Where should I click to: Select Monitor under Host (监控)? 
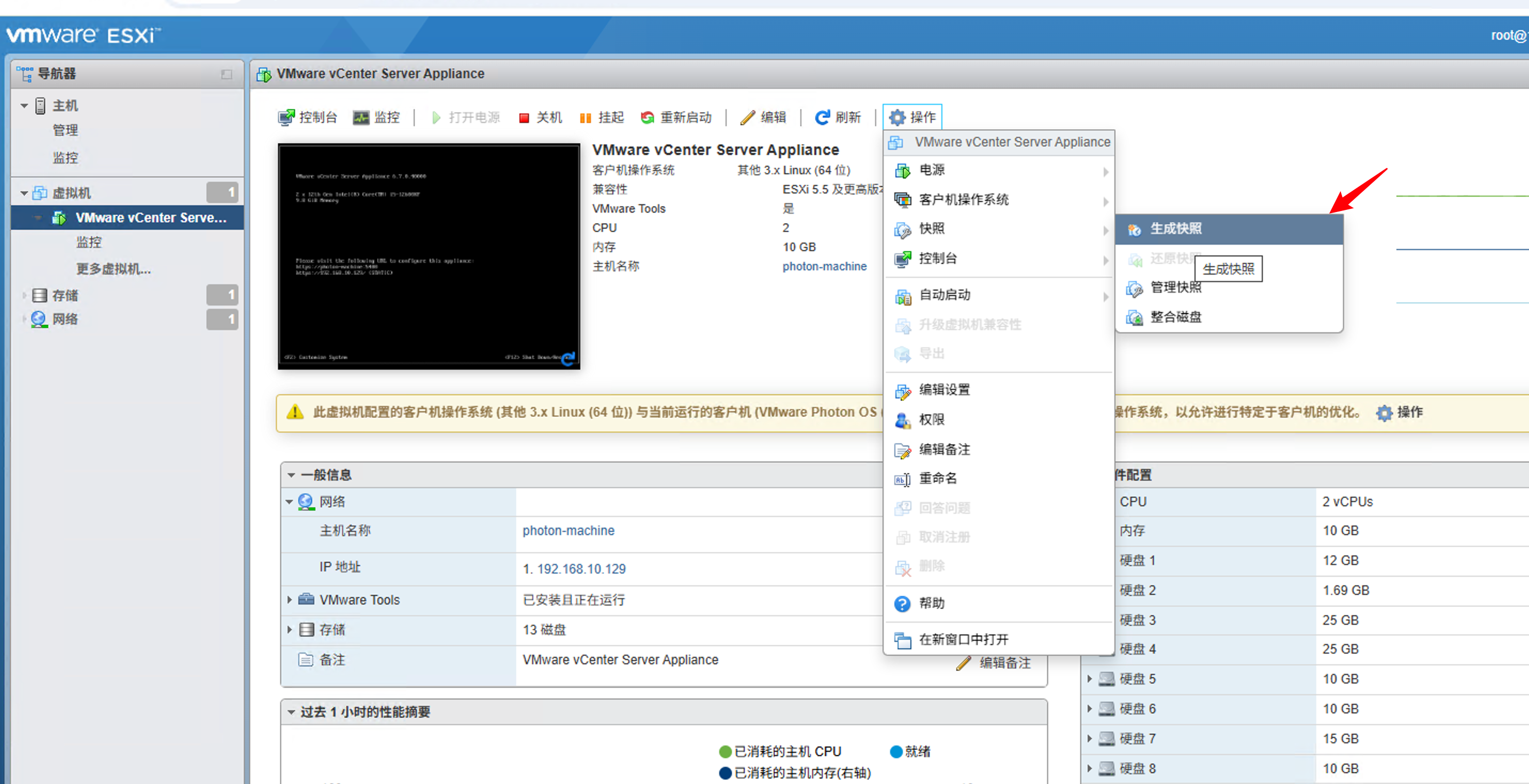pyautogui.click(x=66, y=158)
